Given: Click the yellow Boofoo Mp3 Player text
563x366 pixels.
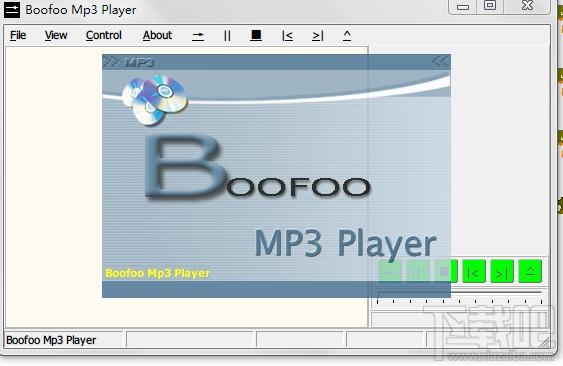Looking at the screenshot, I should pyautogui.click(x=157, y=273).
